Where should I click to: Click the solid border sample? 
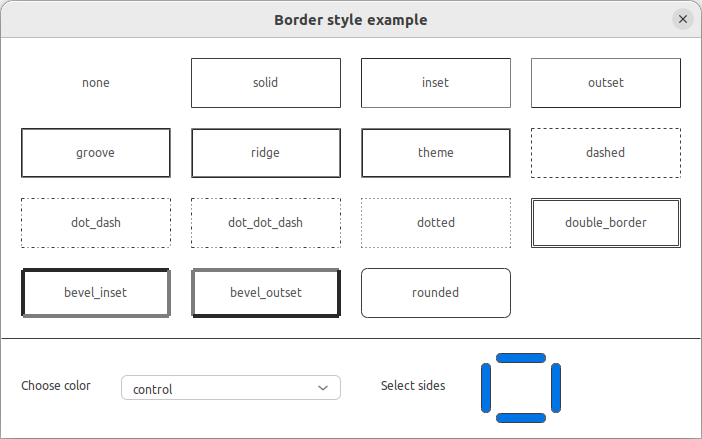click(x=266, y=83)
